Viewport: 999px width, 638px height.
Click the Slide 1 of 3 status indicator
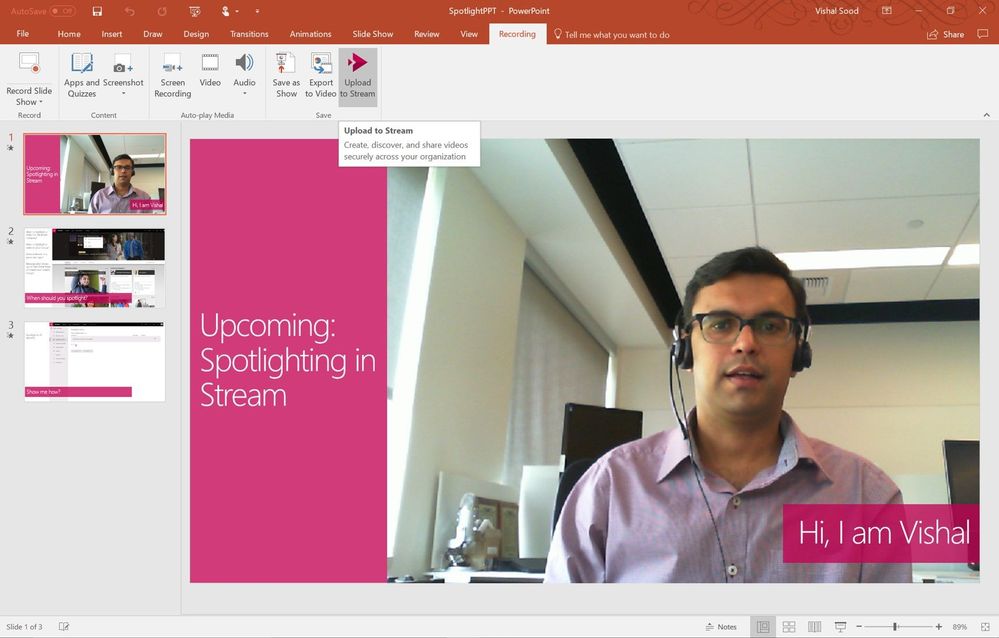(24, 627)
